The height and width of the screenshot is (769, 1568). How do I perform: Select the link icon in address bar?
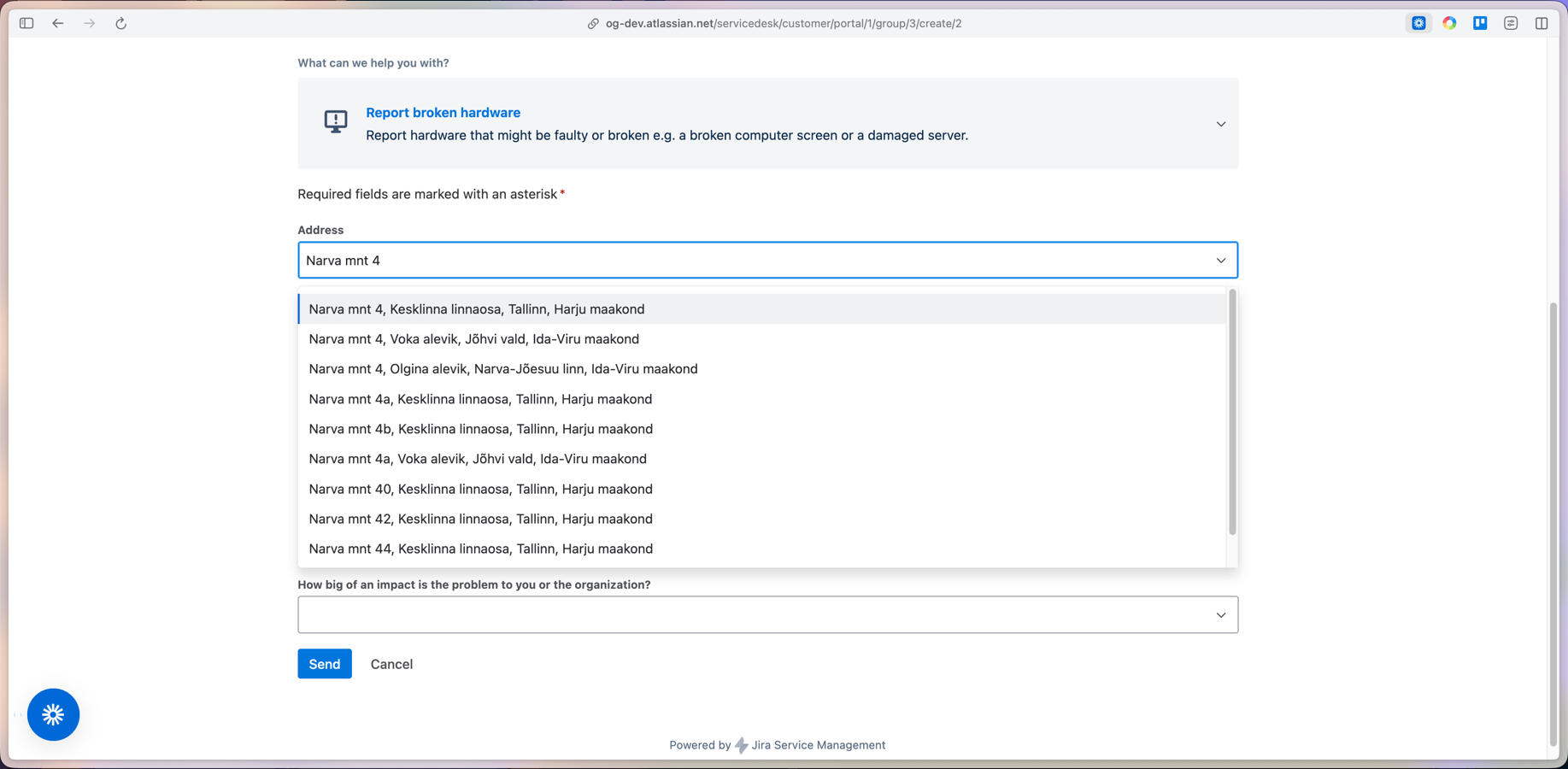(x=591, y=23)
